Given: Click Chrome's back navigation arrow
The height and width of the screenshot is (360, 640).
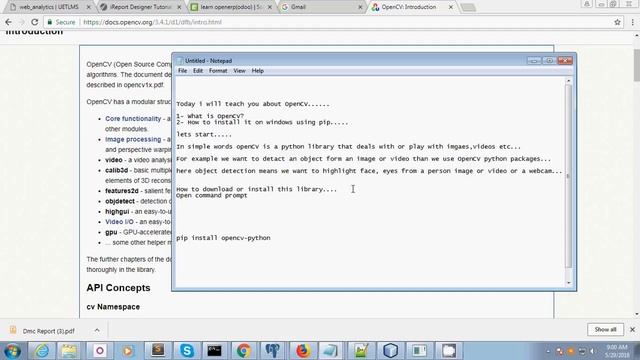Looking at the screenshot, I should pos(9,22).
